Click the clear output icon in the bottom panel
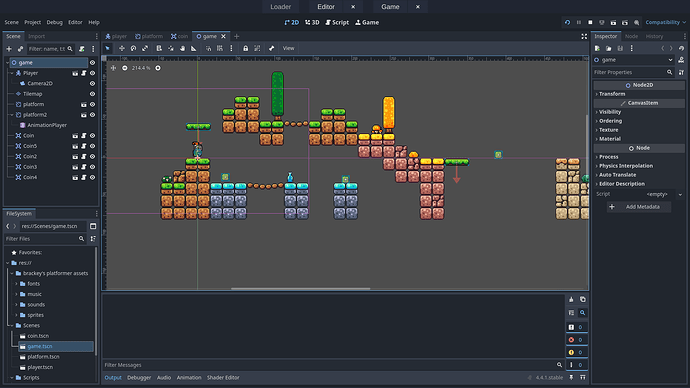The width and height of the screenshot is (690, 388). (571, 300)
